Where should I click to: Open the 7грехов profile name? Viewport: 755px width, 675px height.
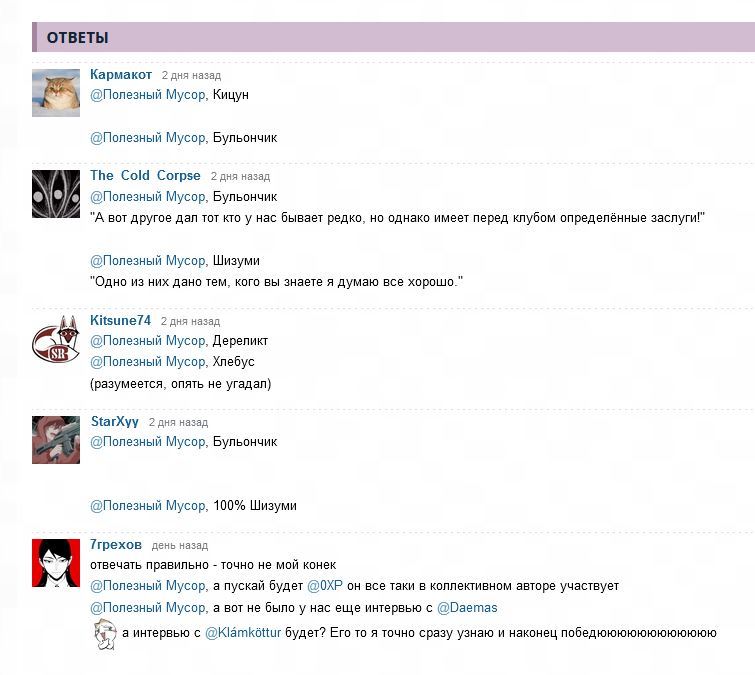pos(116,545)
